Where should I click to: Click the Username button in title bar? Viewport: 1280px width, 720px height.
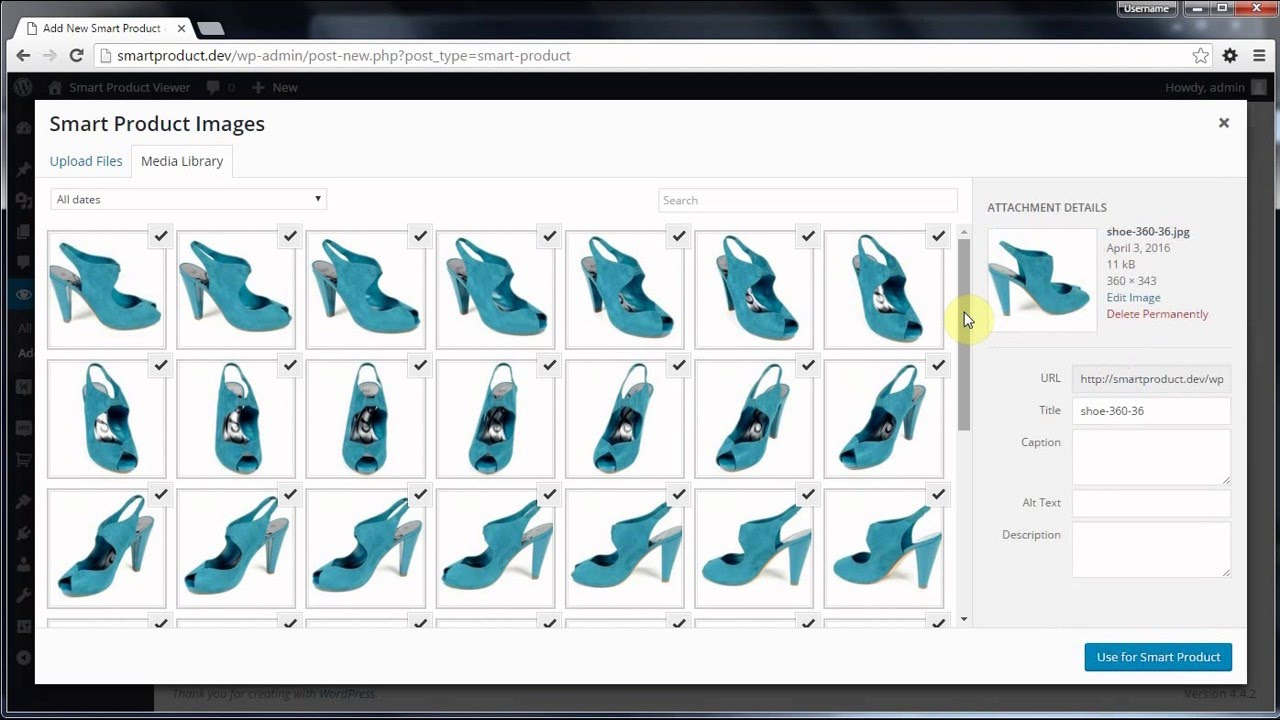[x=1146, y=8]
